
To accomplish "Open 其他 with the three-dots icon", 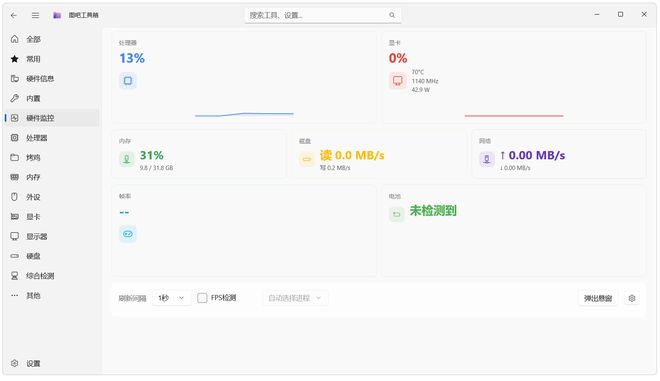I will 52,296.
